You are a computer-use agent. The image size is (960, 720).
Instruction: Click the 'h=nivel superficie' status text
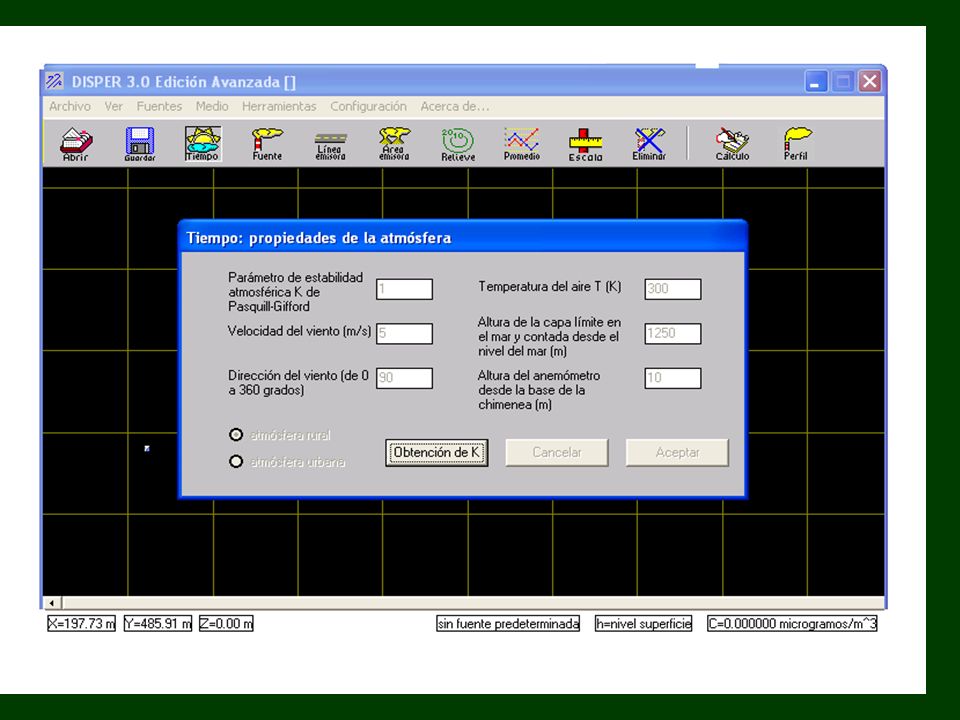pos(643,623)
